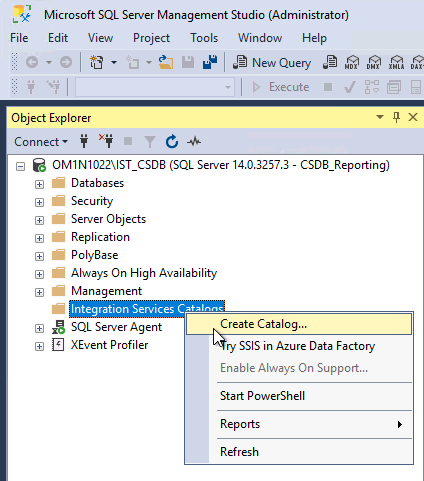This screenshot has width=424, height=481.
Task: Click the DAX query icon
Action: [x=417, y=62]
